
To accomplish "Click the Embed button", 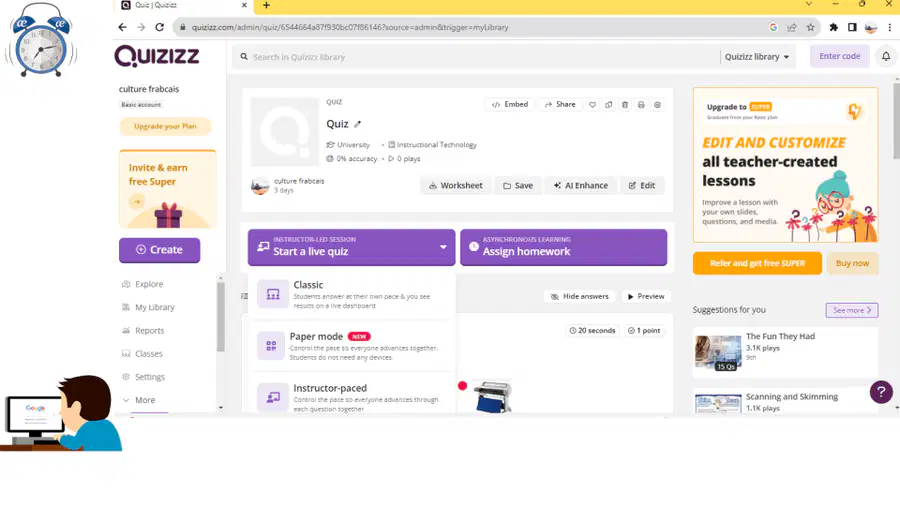I will [510, 104].
